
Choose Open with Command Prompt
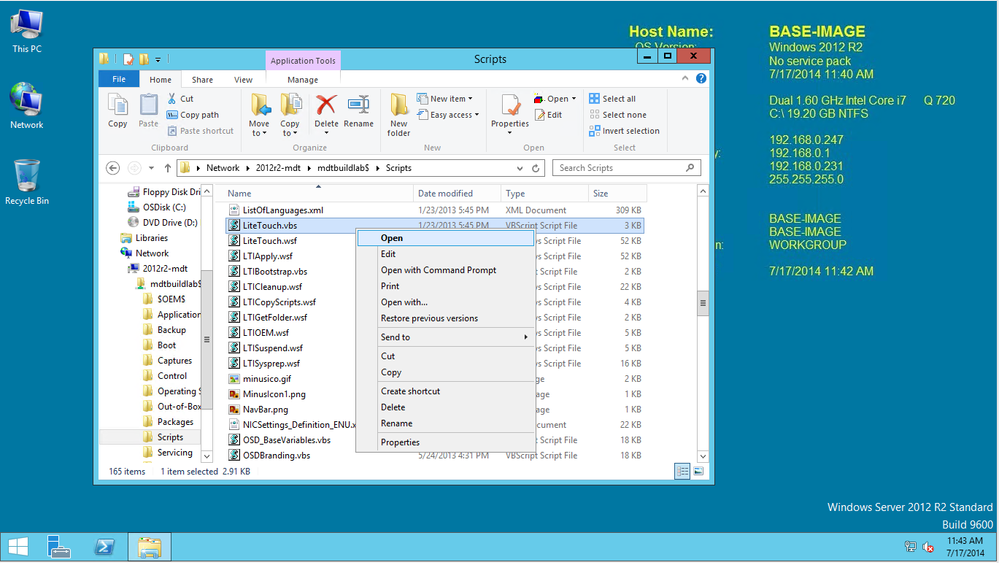pyautogui.click(x=445, y=270)
